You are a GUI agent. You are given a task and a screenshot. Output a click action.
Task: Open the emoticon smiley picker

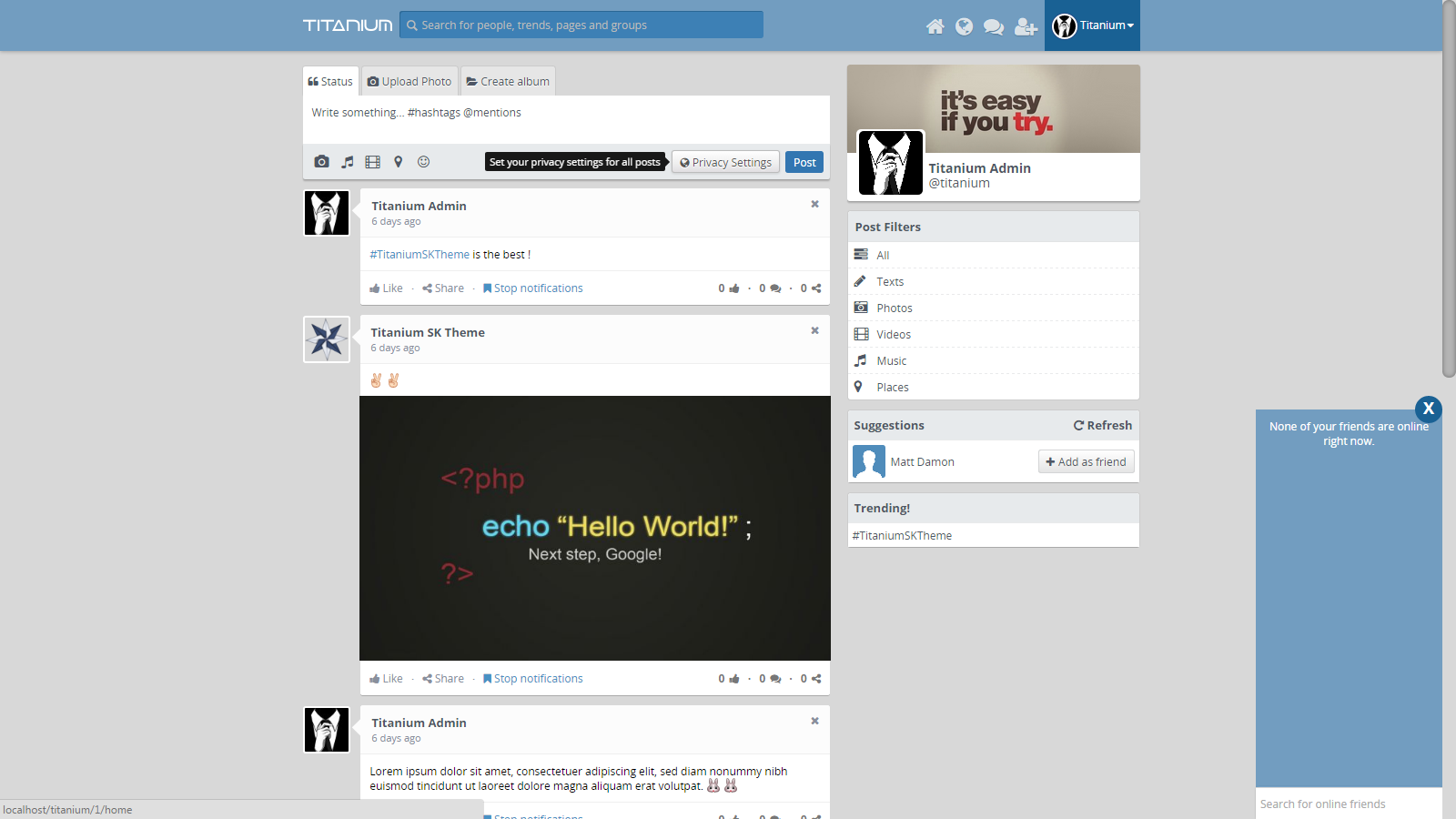tap(423, 162)
